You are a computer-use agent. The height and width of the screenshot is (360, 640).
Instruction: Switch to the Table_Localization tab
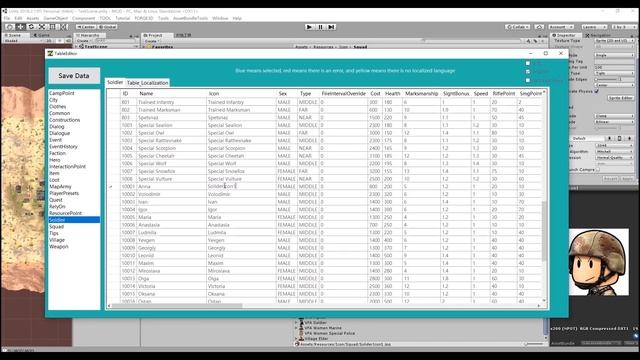[147, 83]
